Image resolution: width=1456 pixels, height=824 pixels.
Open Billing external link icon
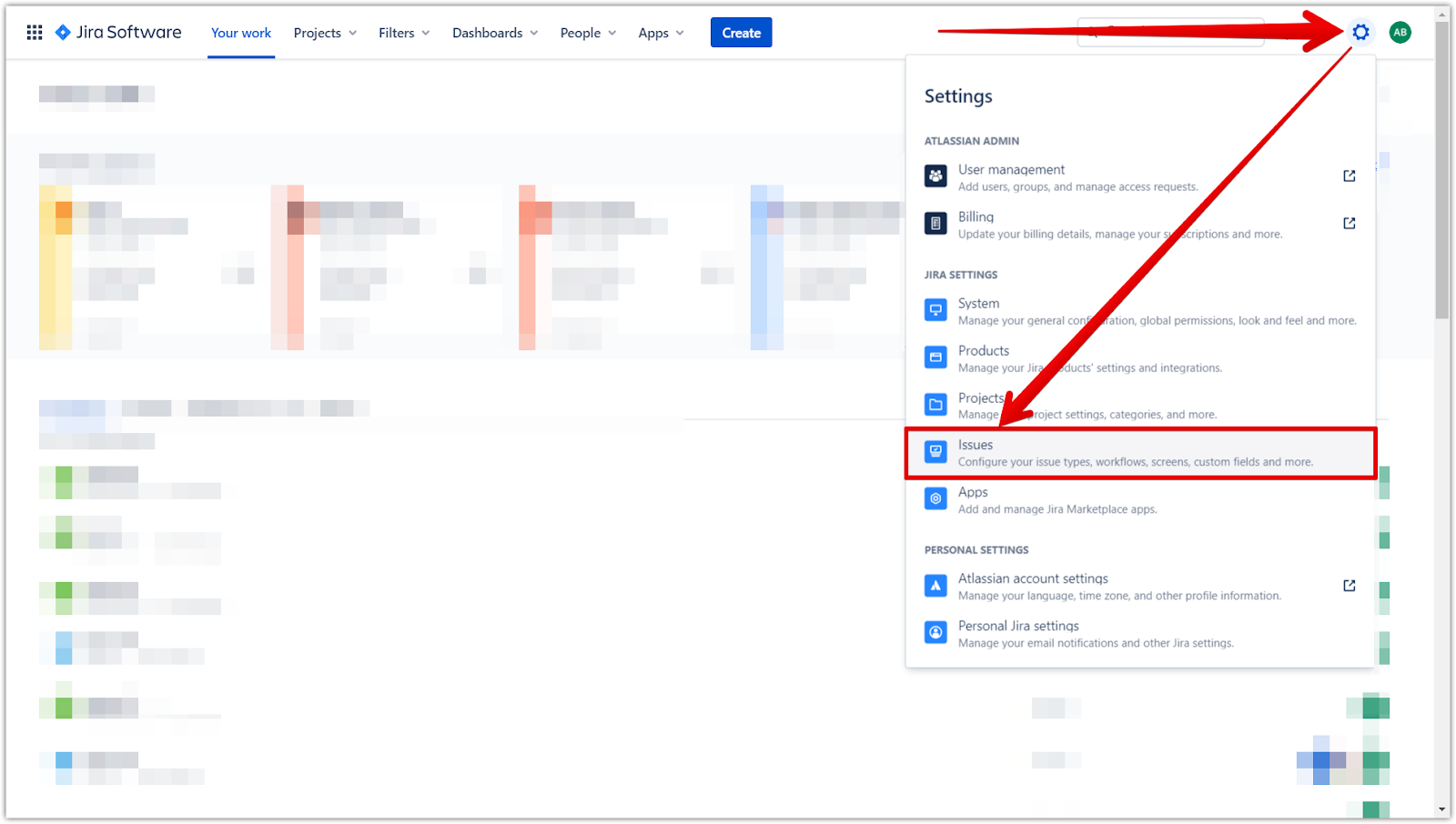point(1350,224)
